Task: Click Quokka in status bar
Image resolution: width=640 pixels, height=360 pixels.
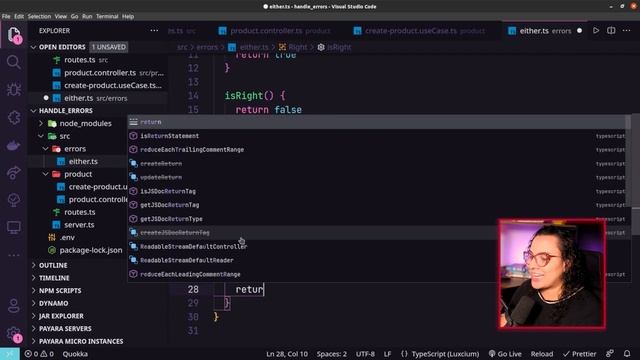Action: pos(75,354)
